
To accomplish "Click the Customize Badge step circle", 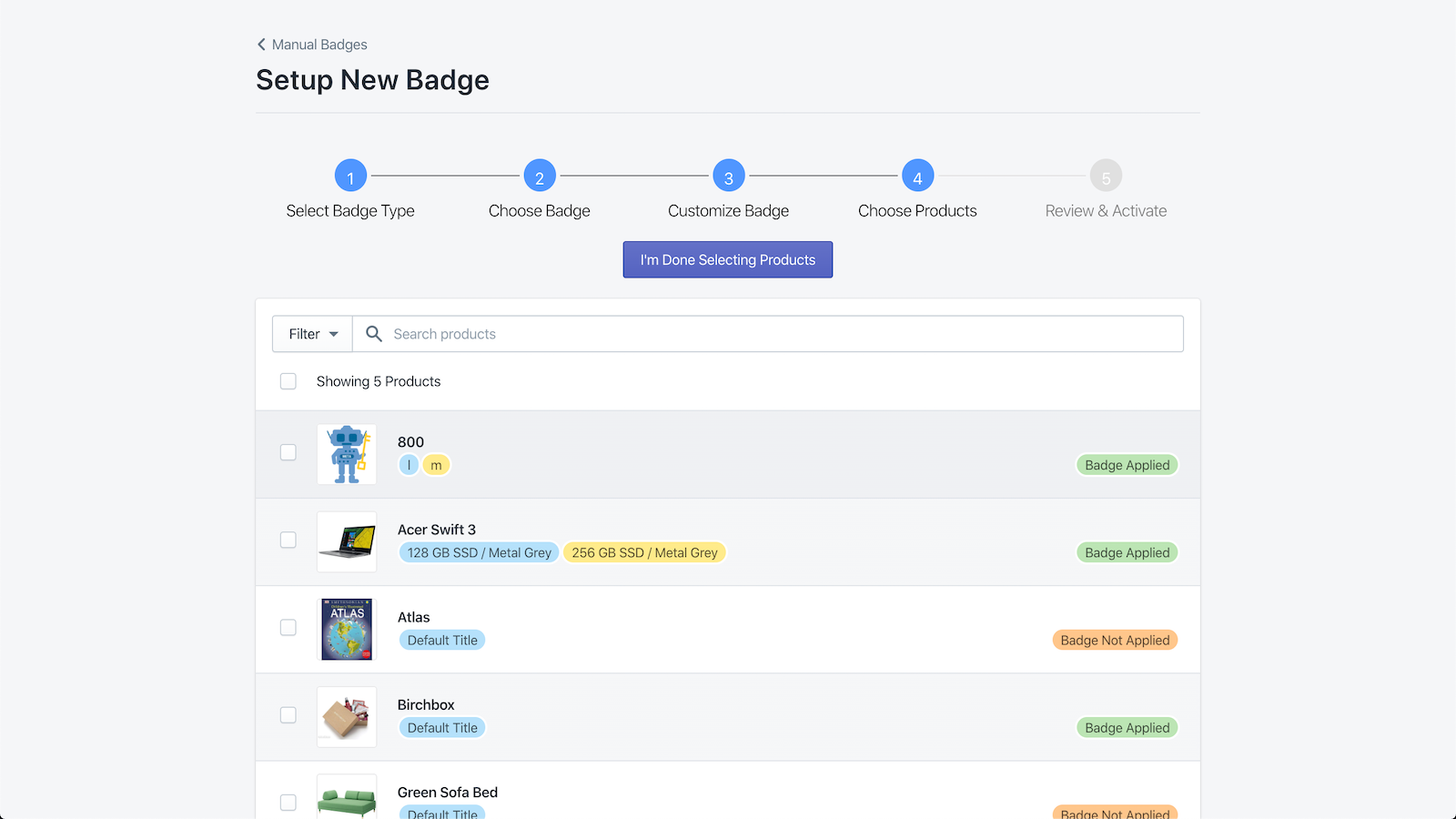I will point(728,176).
